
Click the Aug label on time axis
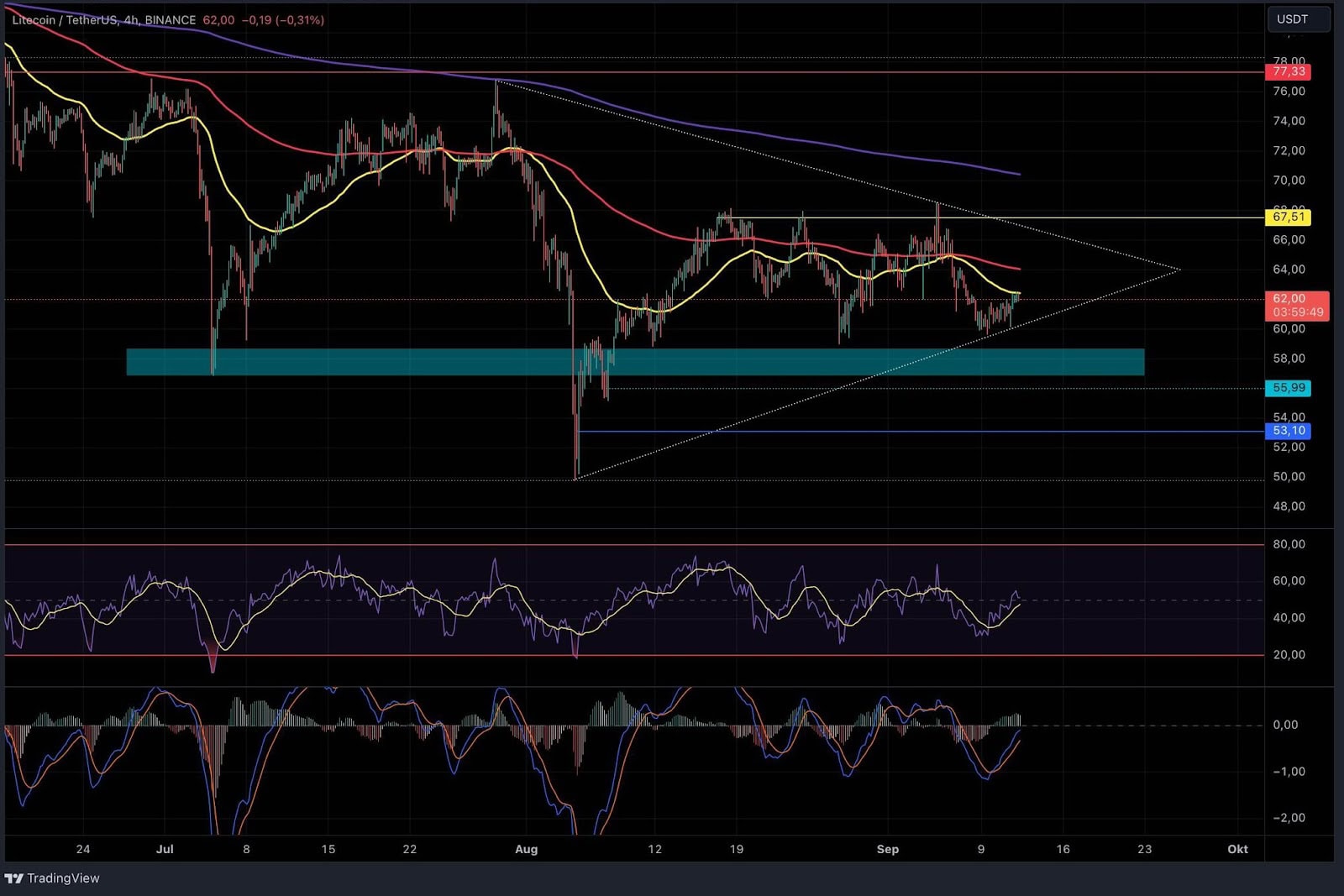tap(526, 849)
